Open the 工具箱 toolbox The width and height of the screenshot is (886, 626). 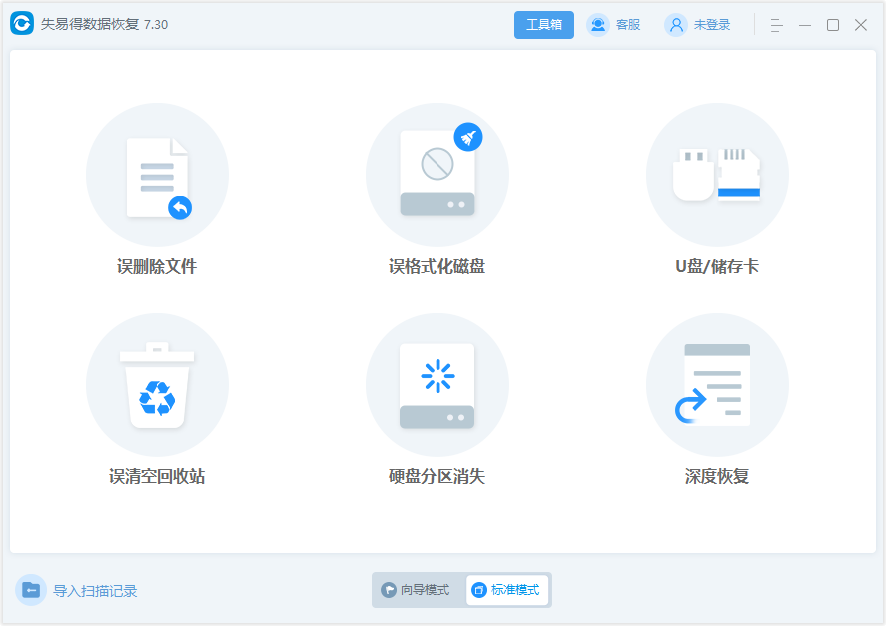click(544, 24)
